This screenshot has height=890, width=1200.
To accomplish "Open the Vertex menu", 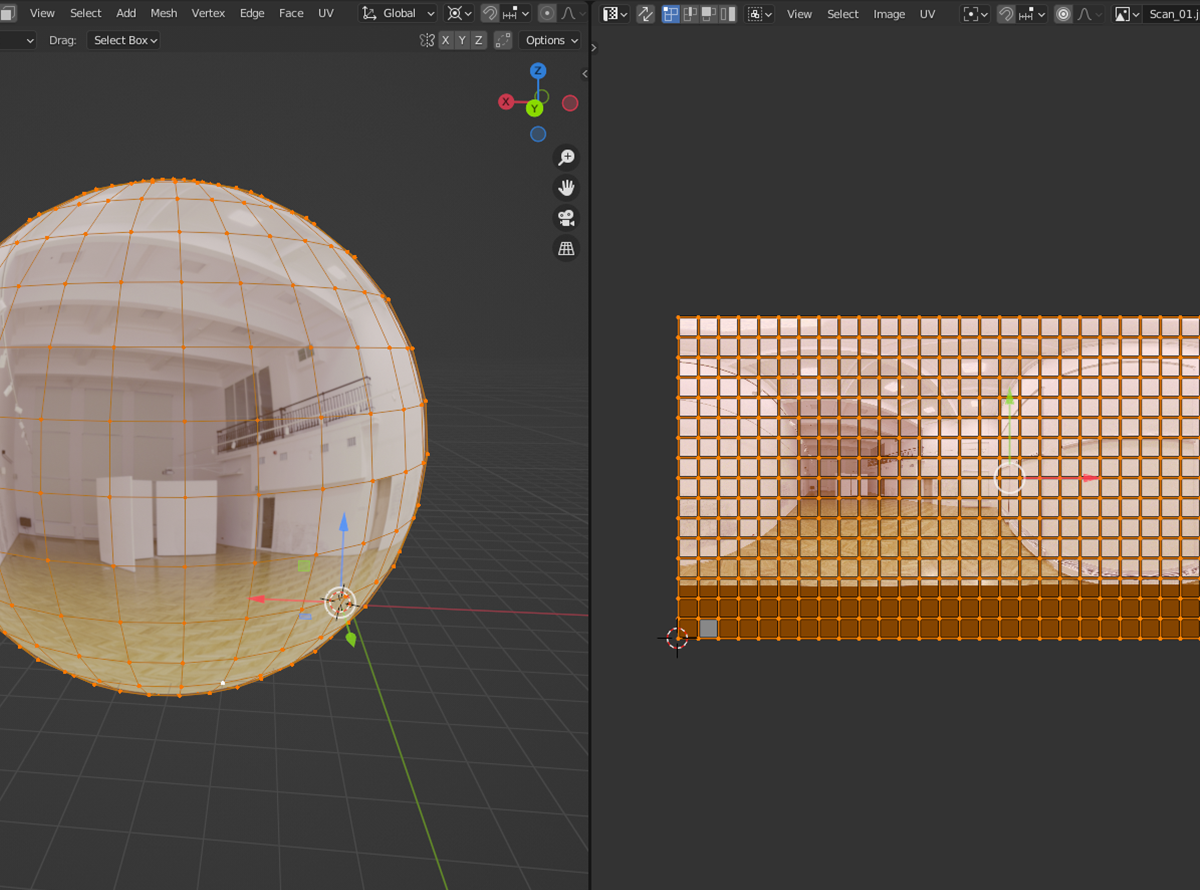I will click(x=208, y=14).
